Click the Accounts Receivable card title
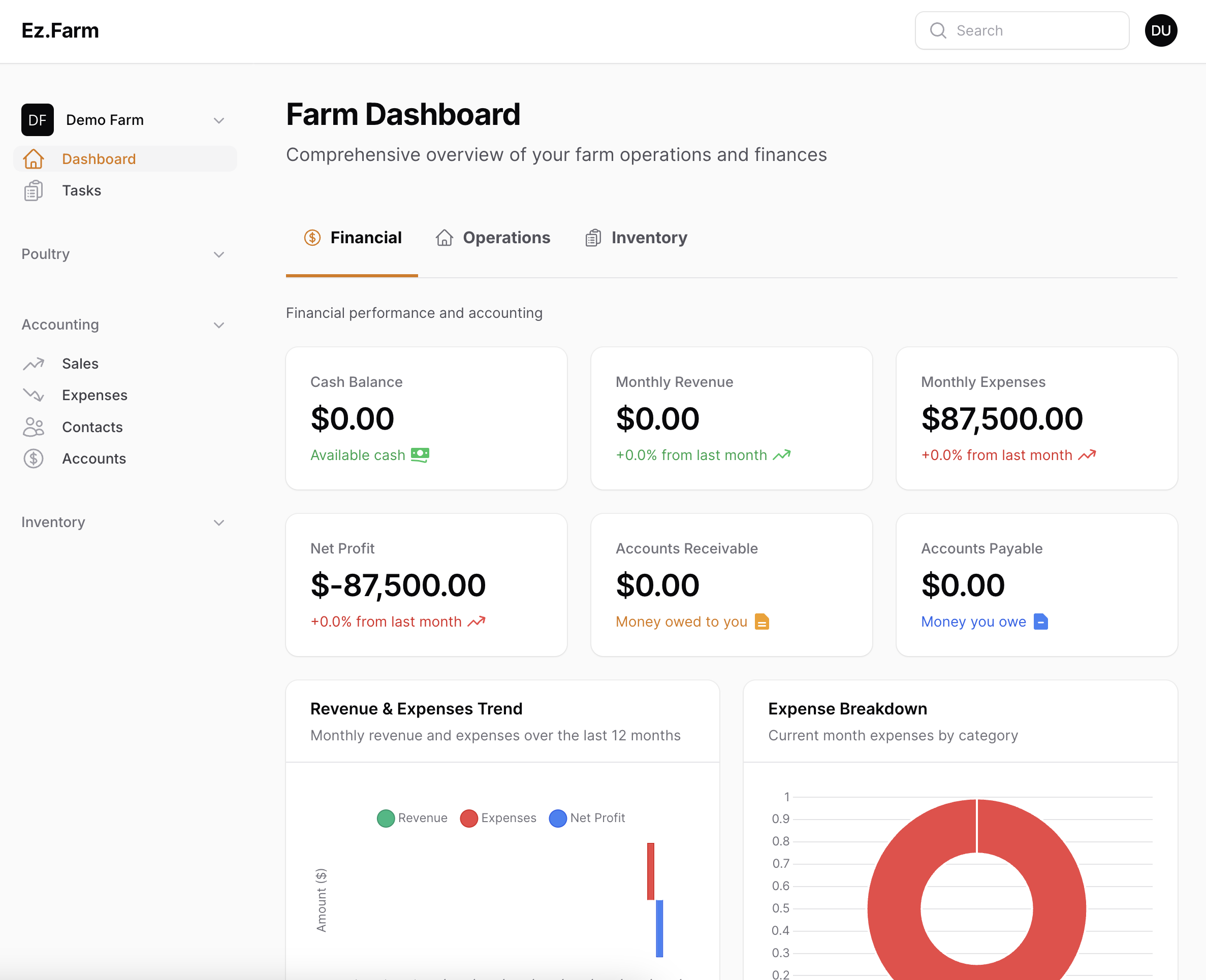This screenshot has width=1206, height=980. [687, 548]
